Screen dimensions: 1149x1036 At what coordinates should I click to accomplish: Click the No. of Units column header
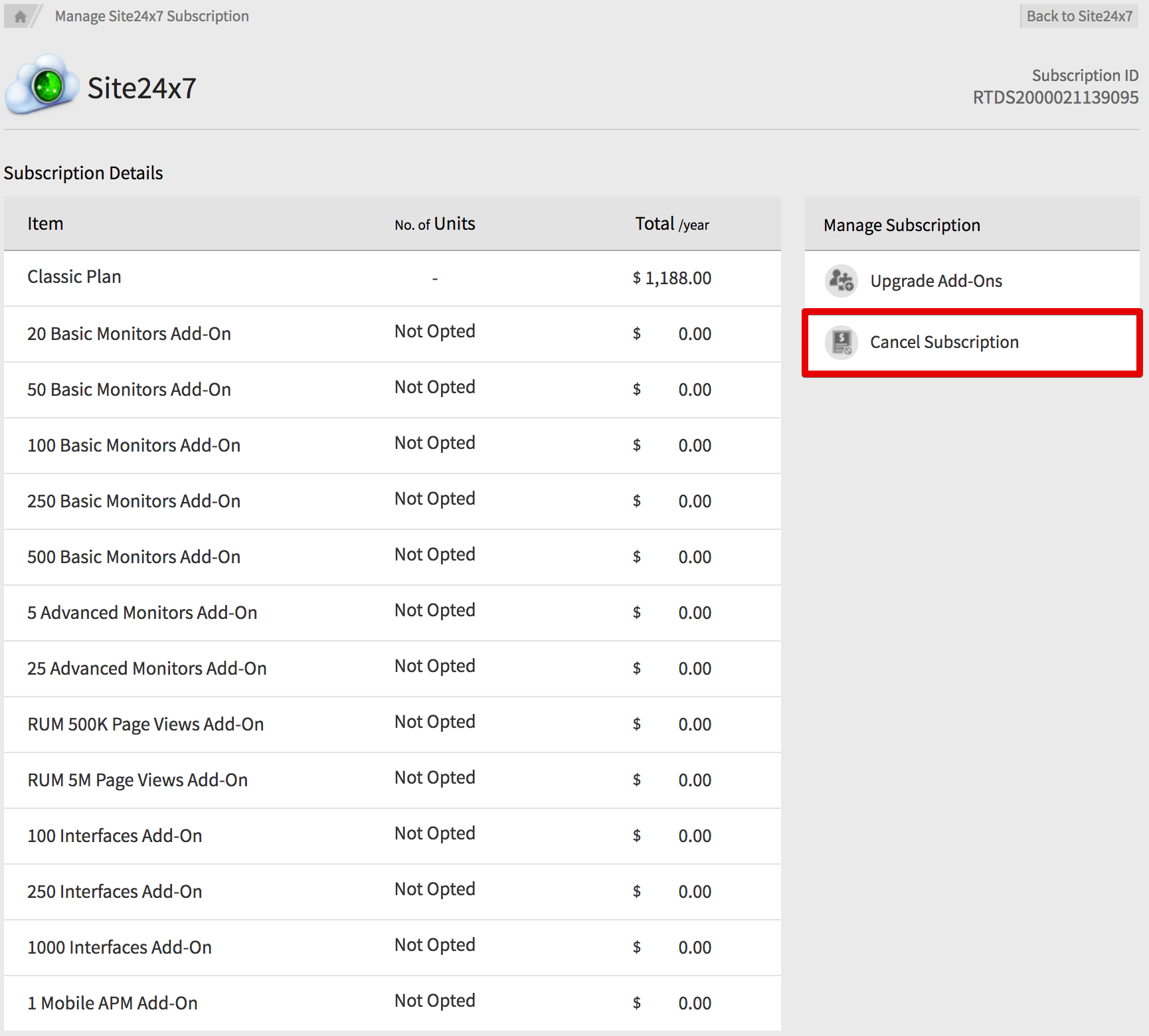pyautogui.click(x=434, y=224)
